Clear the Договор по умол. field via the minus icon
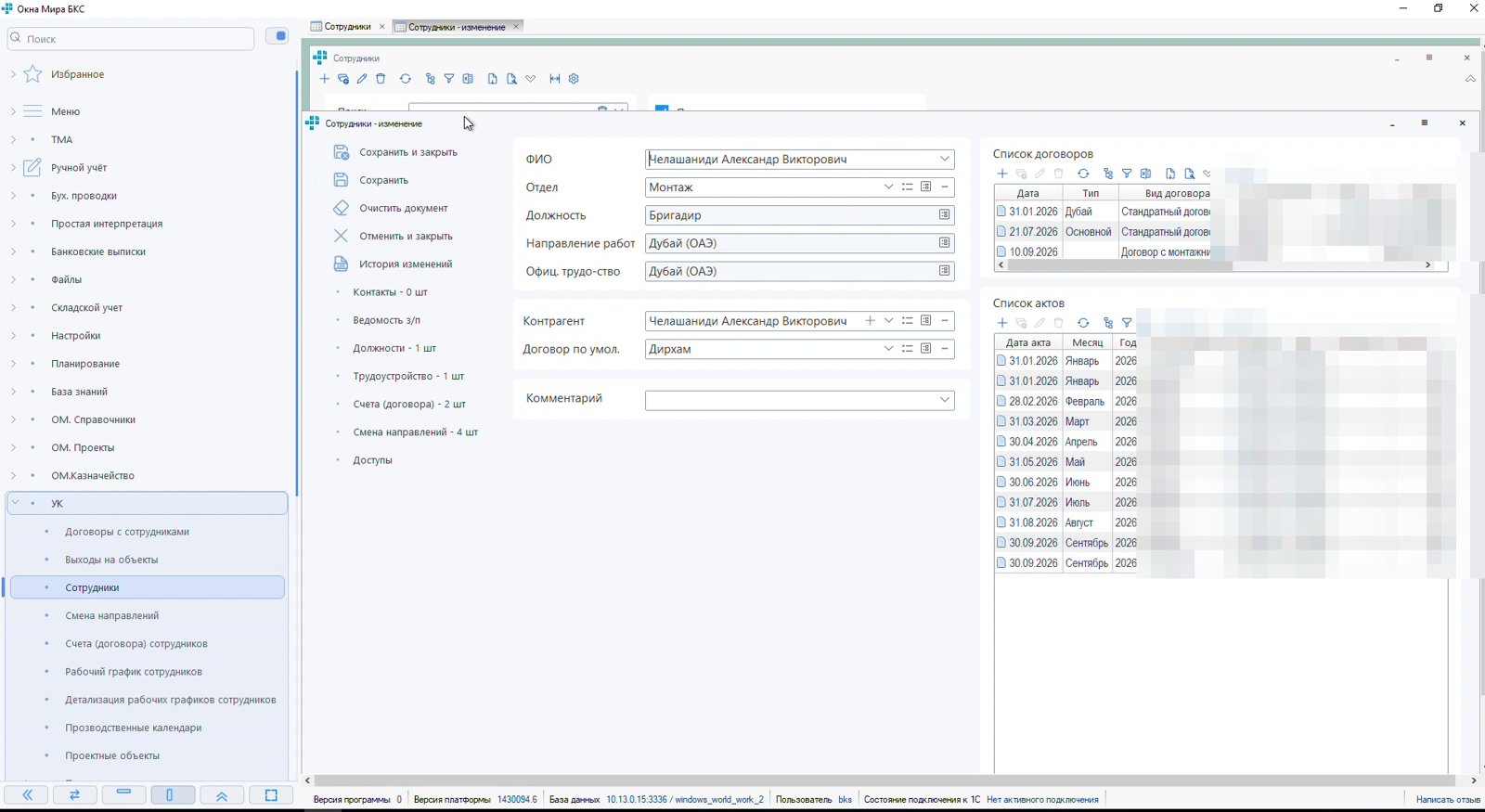Viewport: 1485px width, 812px height. 945,349
